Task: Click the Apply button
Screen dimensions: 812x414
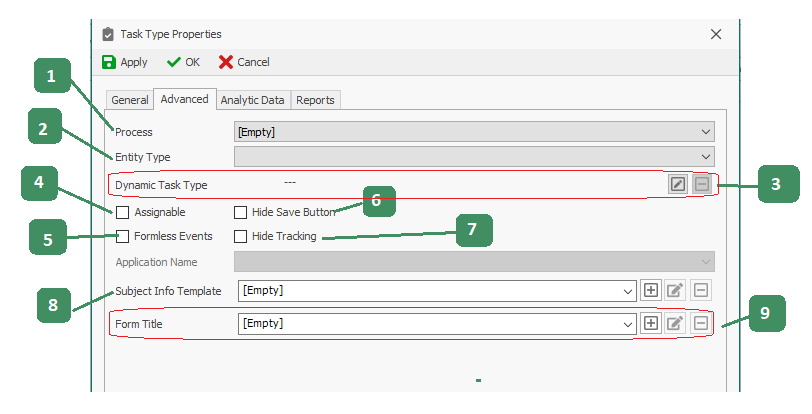Action: point(125,62)
